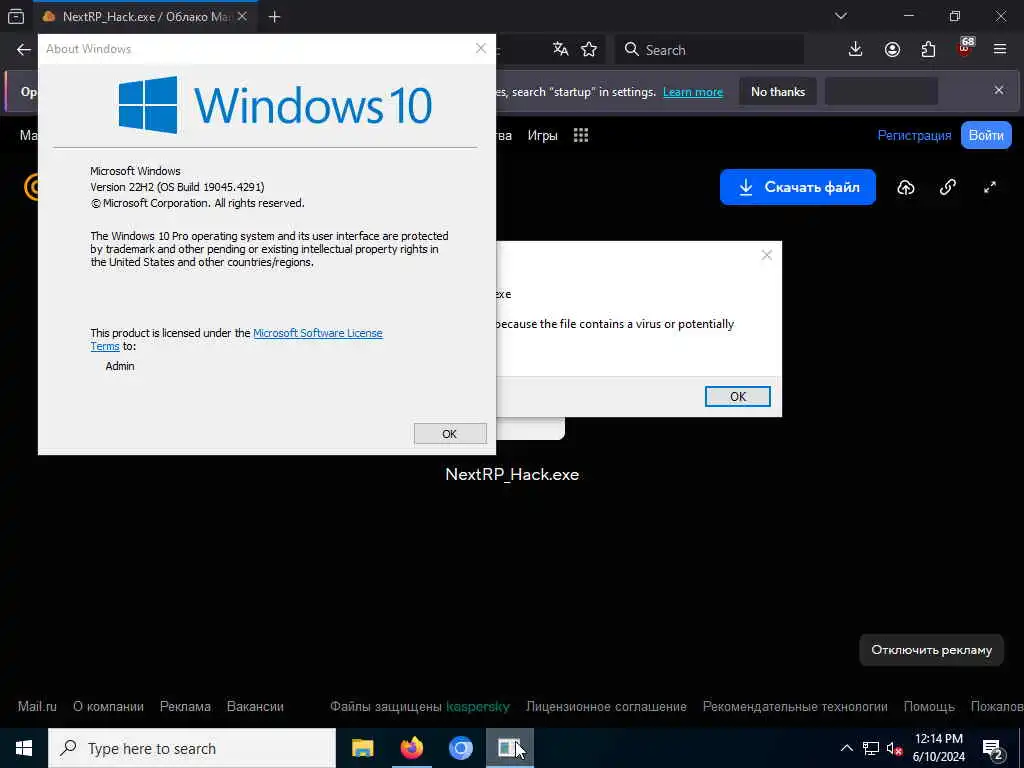Open the Лицензионное соглашение footer link
The width and height of the screenshot is (1024, 768).
(x=606, y=707)
